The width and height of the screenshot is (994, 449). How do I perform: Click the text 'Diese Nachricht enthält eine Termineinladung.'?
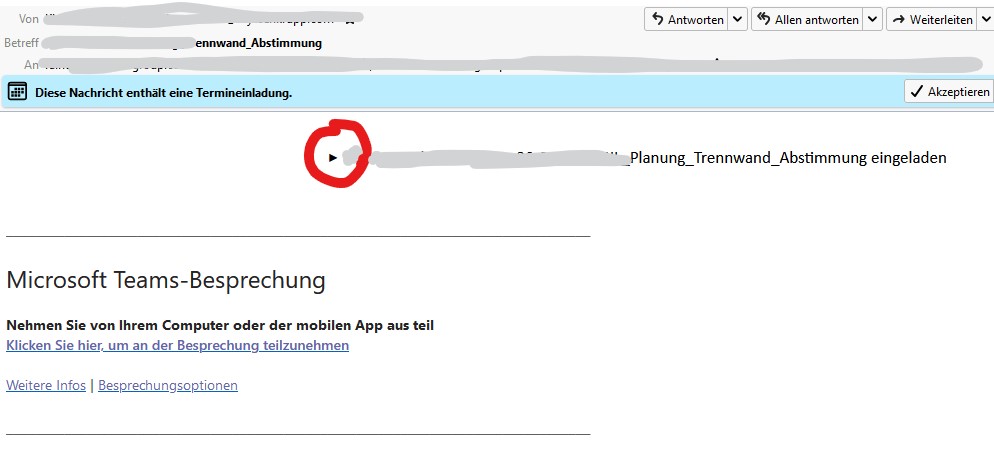(x=164, y=93)
